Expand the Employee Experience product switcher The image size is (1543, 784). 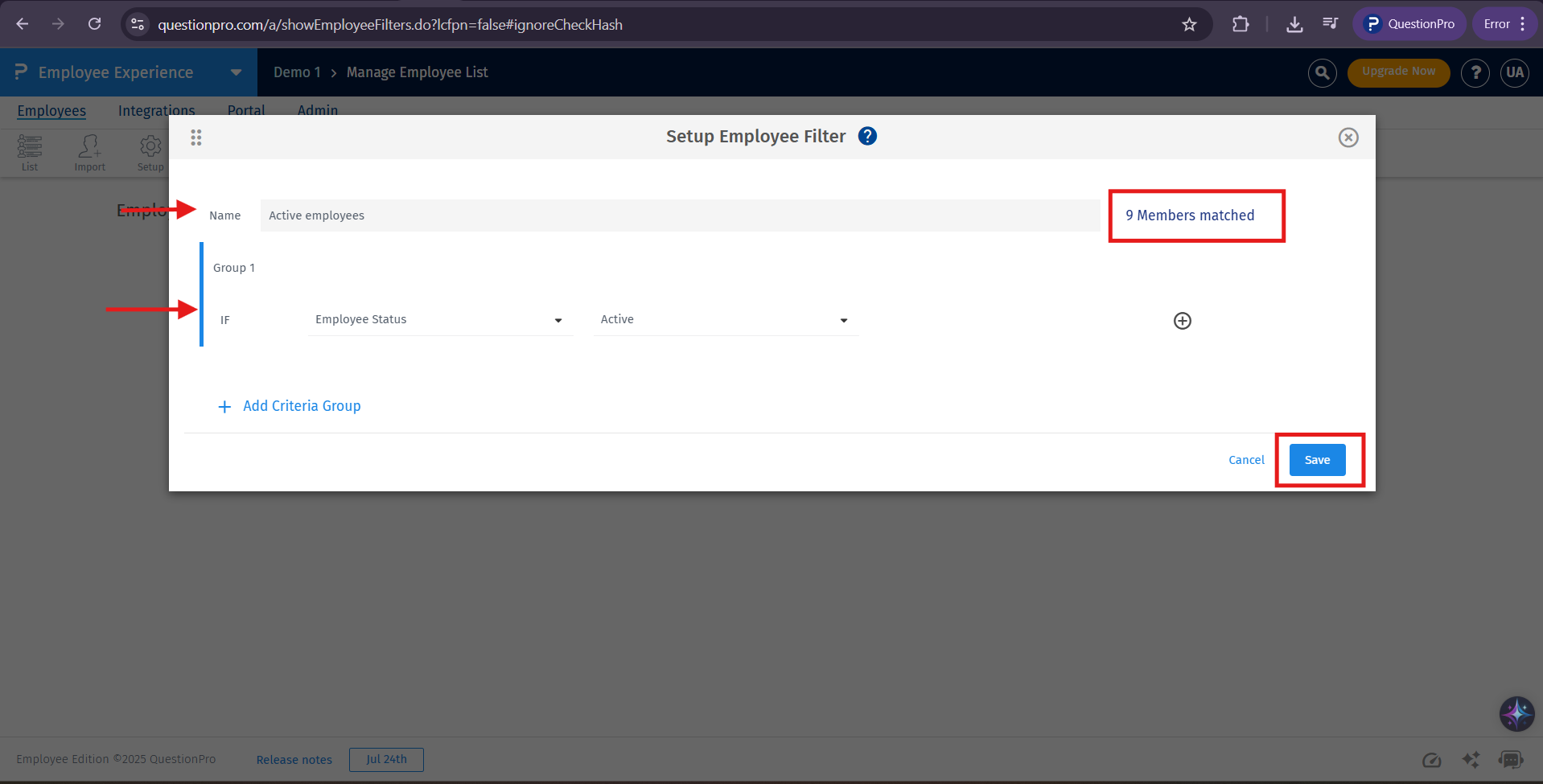(235, 72)
